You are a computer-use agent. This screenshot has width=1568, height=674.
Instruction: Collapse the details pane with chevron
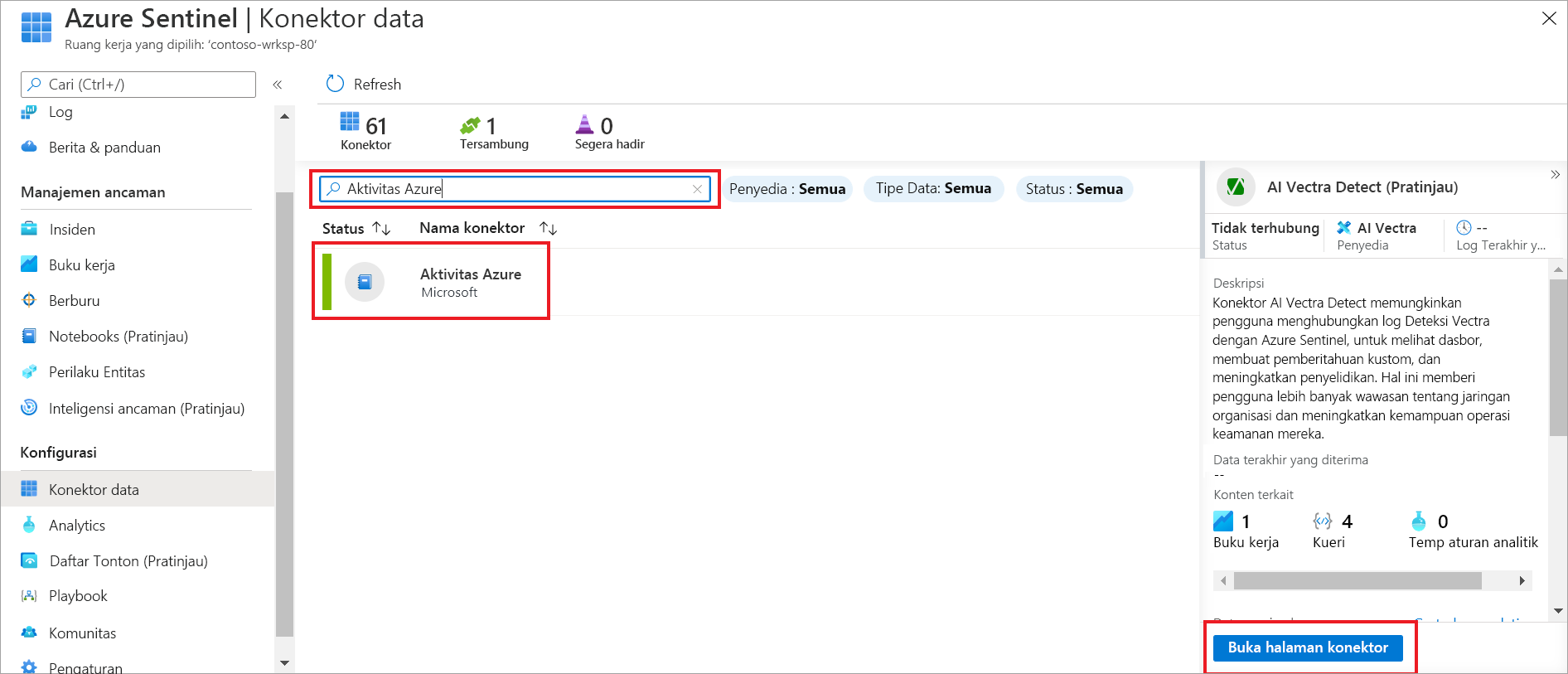pos(1555,175)
